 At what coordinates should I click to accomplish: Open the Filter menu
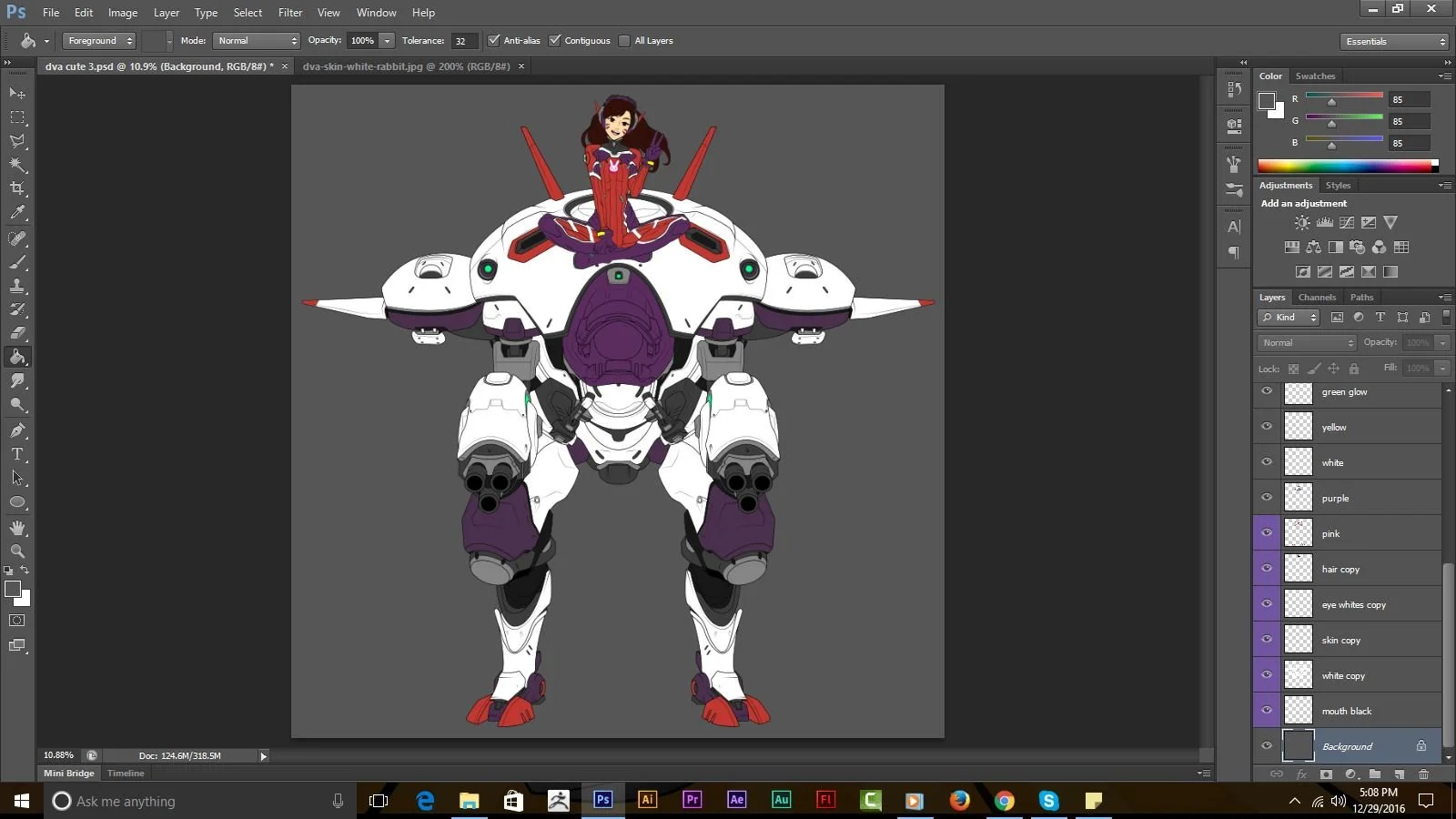pyautogui.click(x=290, y=13)
